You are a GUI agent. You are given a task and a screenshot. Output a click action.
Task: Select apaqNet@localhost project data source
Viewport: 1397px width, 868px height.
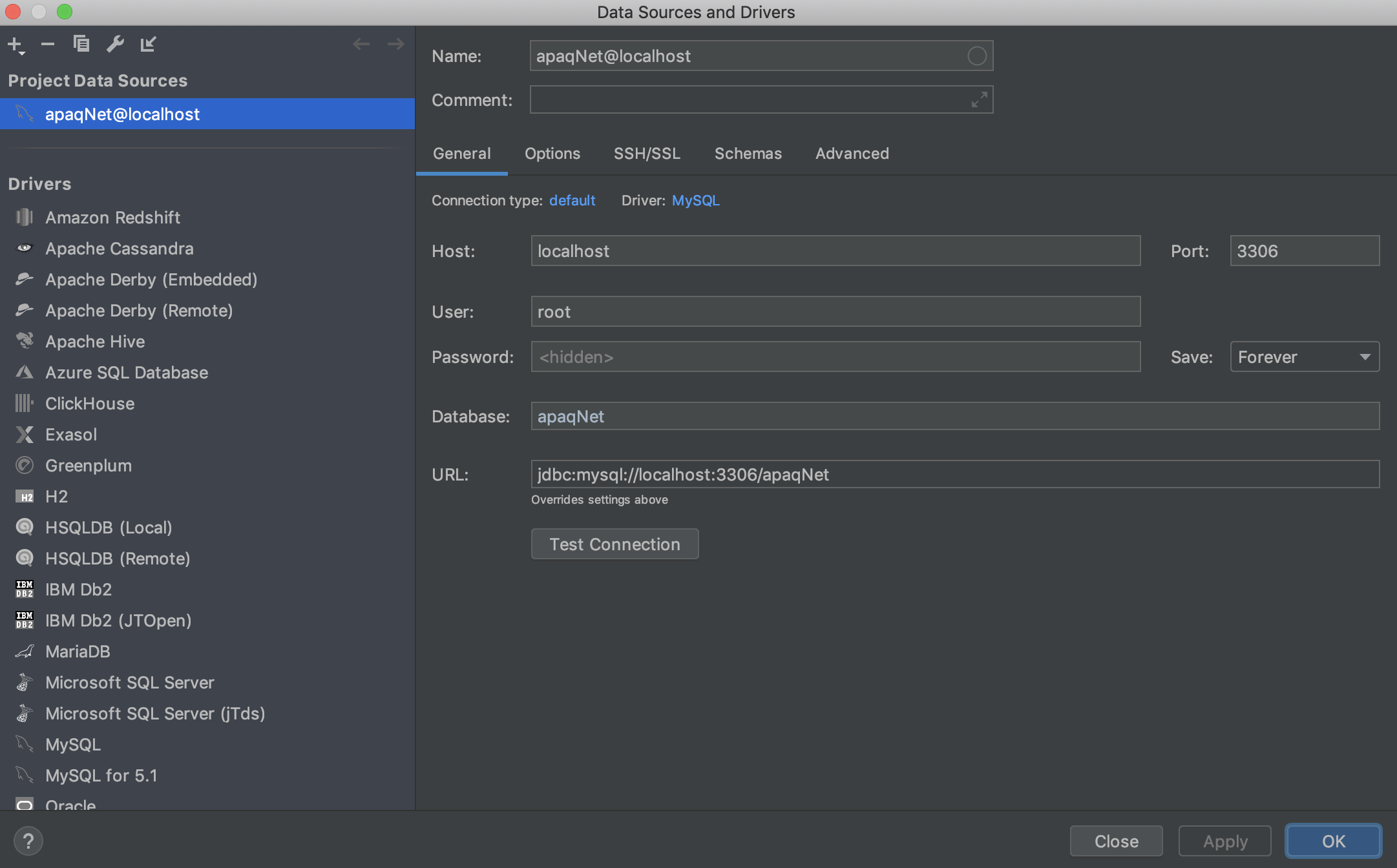tap(122, 114)
